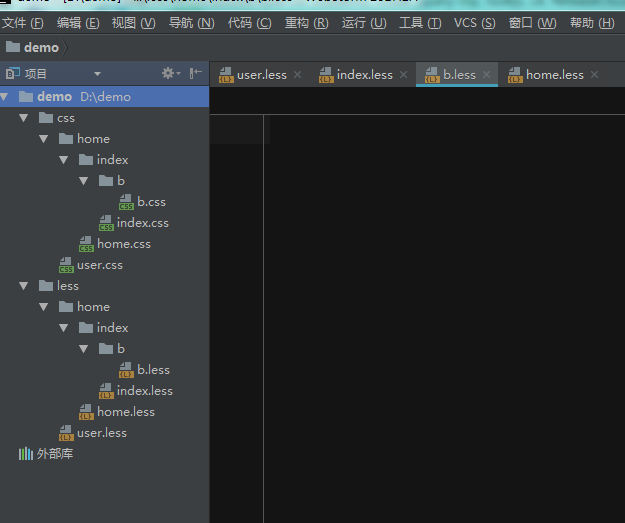Open the project view dropdown arrow
This screenshot has width=625, height=523.
pos(97,74)
